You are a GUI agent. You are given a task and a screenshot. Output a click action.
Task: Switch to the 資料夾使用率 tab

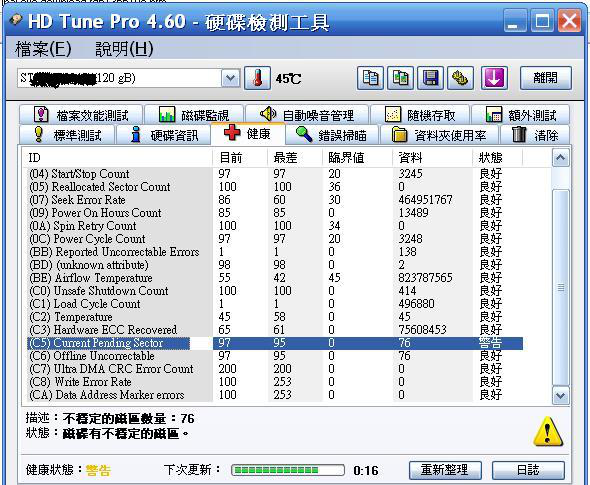439,135
